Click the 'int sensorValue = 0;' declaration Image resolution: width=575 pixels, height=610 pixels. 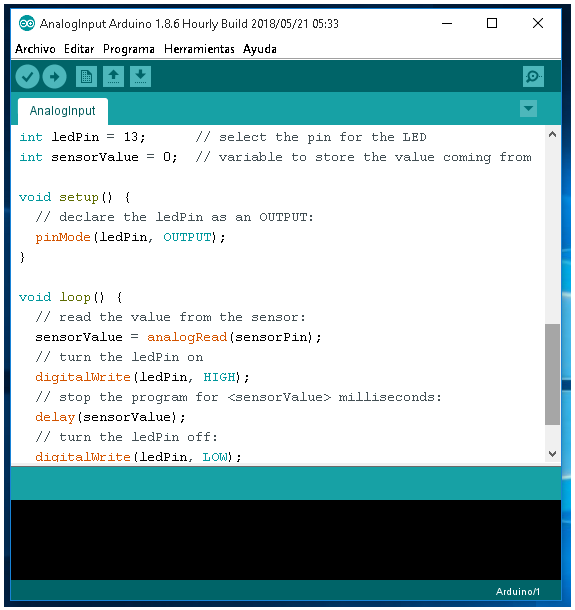98,157
